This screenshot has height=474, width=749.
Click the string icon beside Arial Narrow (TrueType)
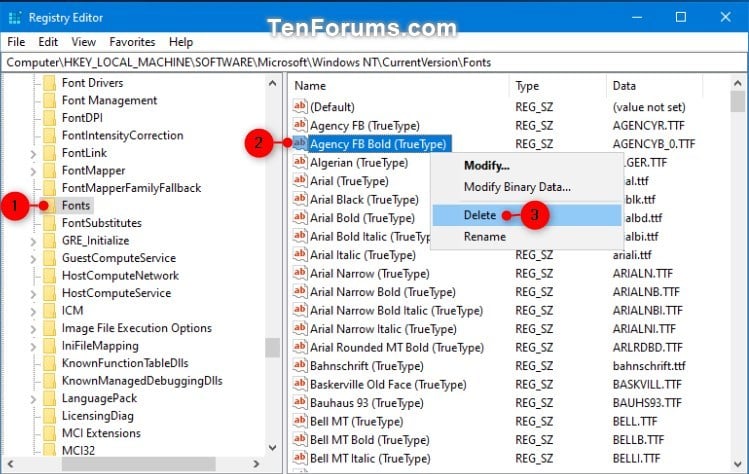pos(300,273)
